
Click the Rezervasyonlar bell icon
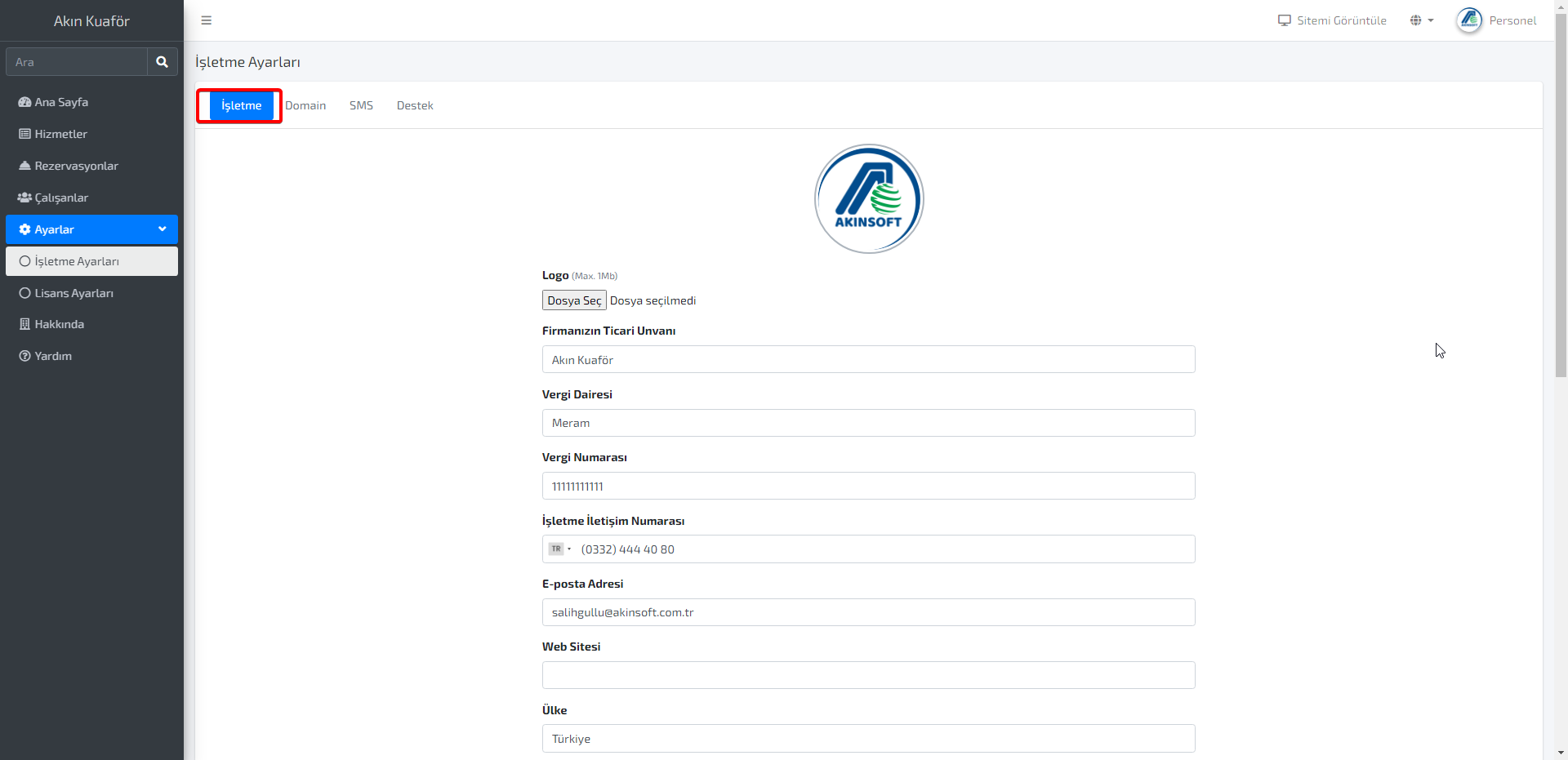click(x=24, y=166)
